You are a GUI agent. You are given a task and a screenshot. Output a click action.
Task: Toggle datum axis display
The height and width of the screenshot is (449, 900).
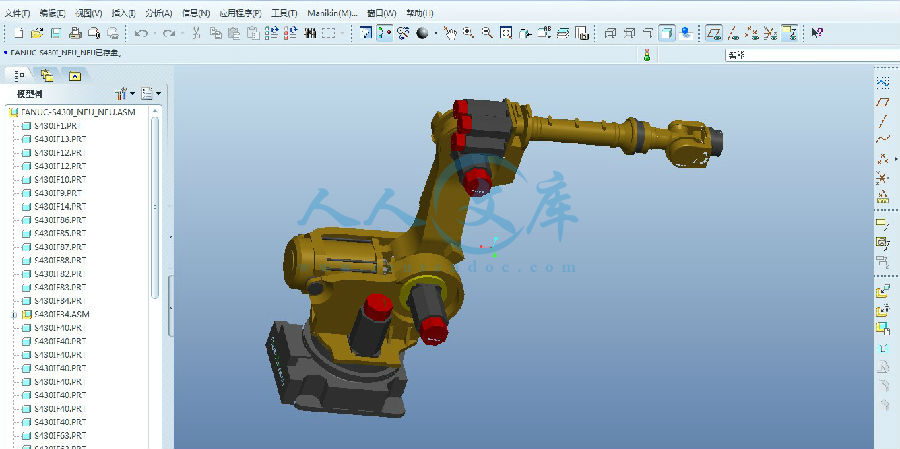(733, 33)
